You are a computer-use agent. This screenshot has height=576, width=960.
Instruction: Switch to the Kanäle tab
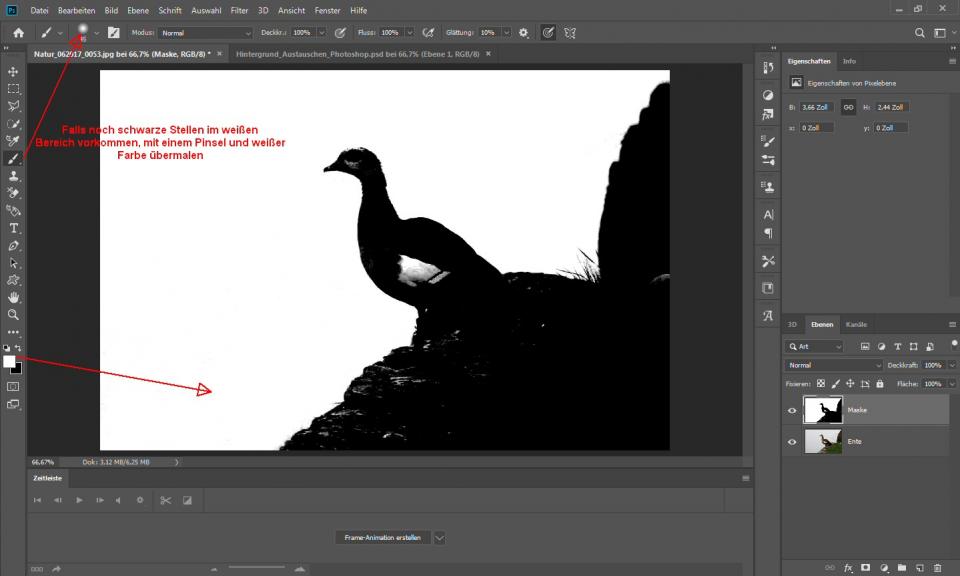click(x=856, y=324)
